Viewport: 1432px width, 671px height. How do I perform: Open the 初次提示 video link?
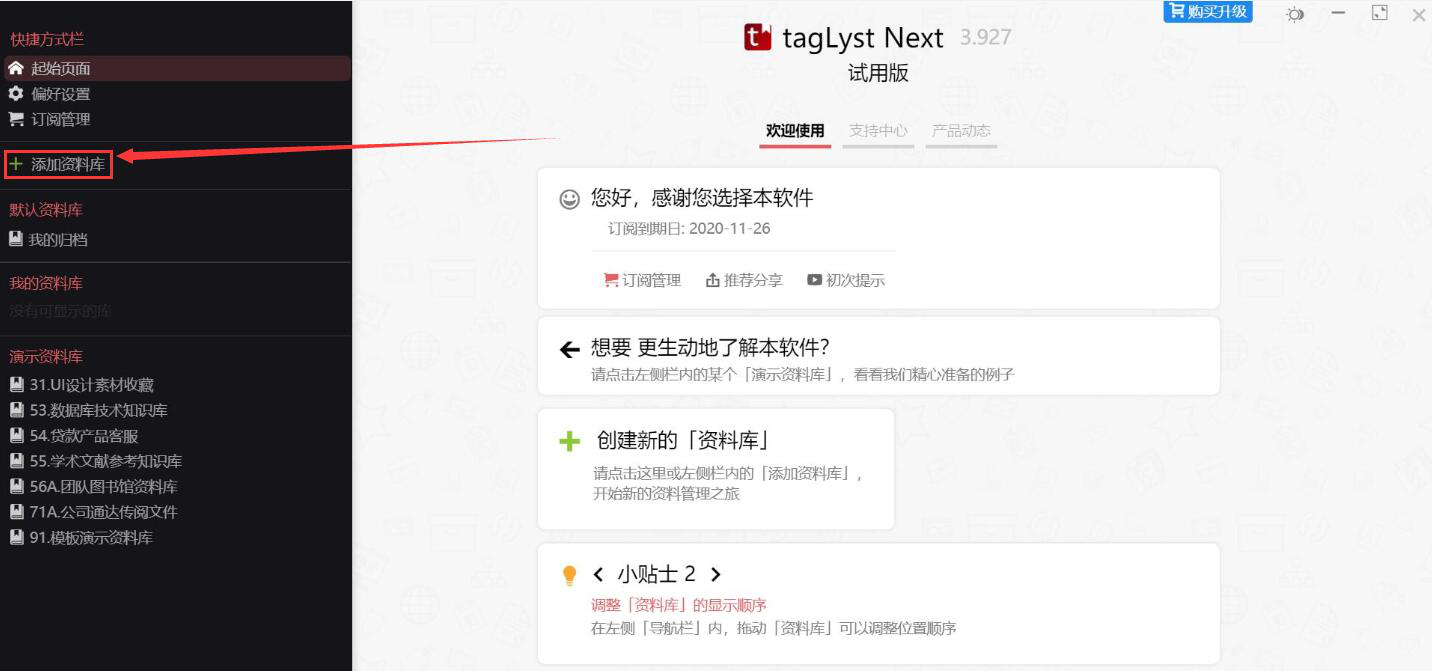846,280
